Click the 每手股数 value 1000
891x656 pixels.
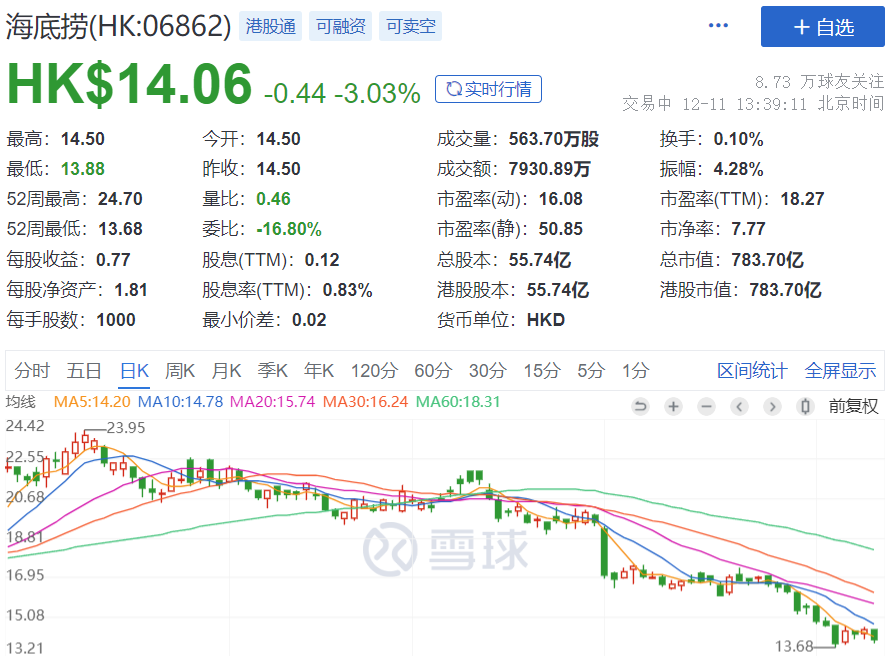click(116, 320)
